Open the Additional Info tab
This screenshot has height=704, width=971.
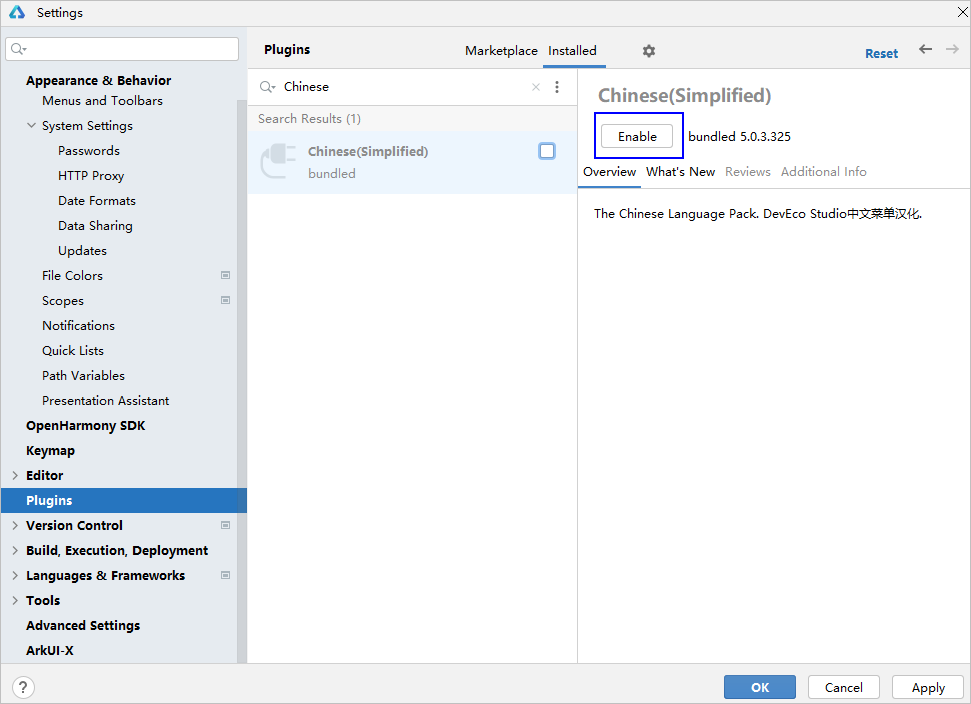point(823,172)
